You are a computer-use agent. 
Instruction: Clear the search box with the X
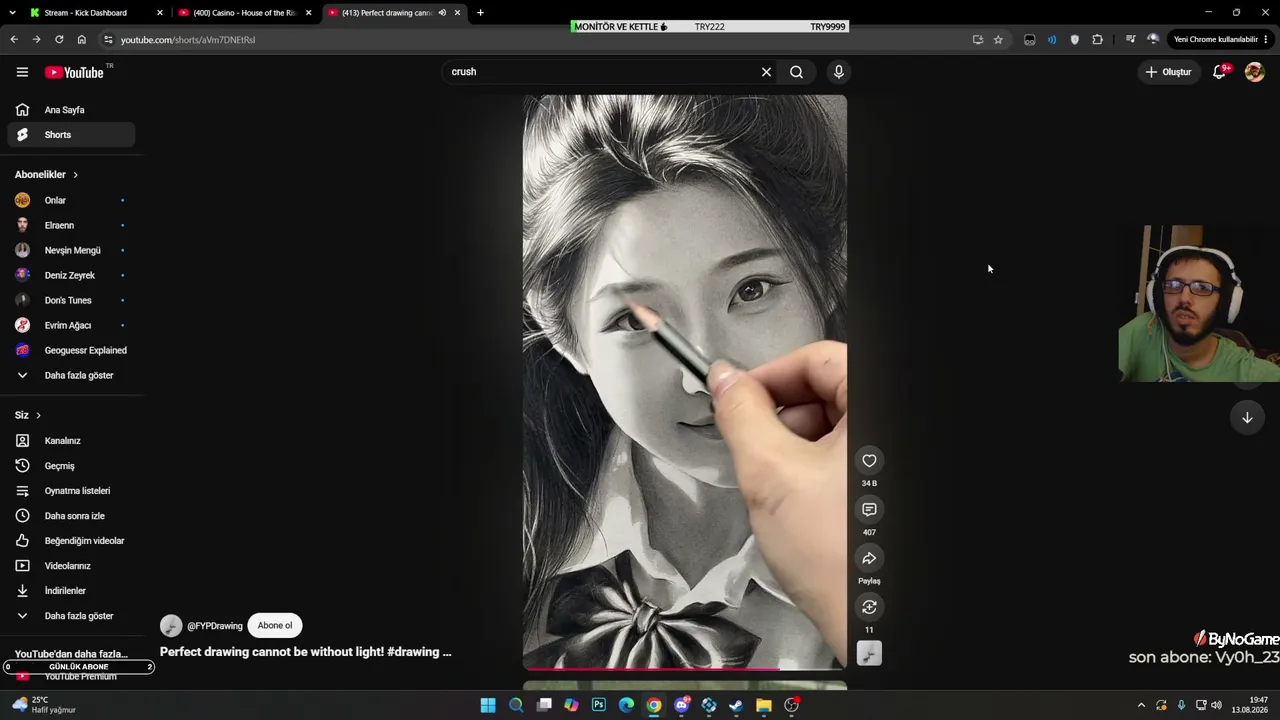point(766,72)
